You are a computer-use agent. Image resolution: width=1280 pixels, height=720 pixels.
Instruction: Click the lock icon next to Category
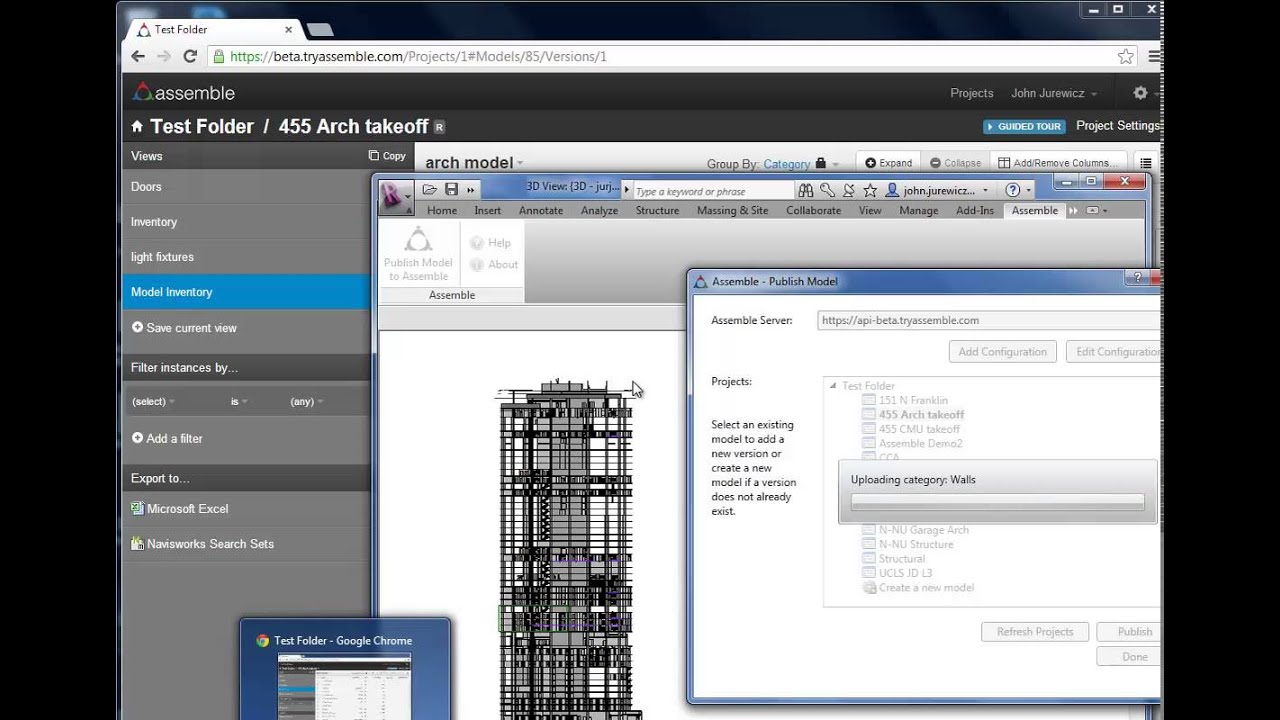point(821,164)
